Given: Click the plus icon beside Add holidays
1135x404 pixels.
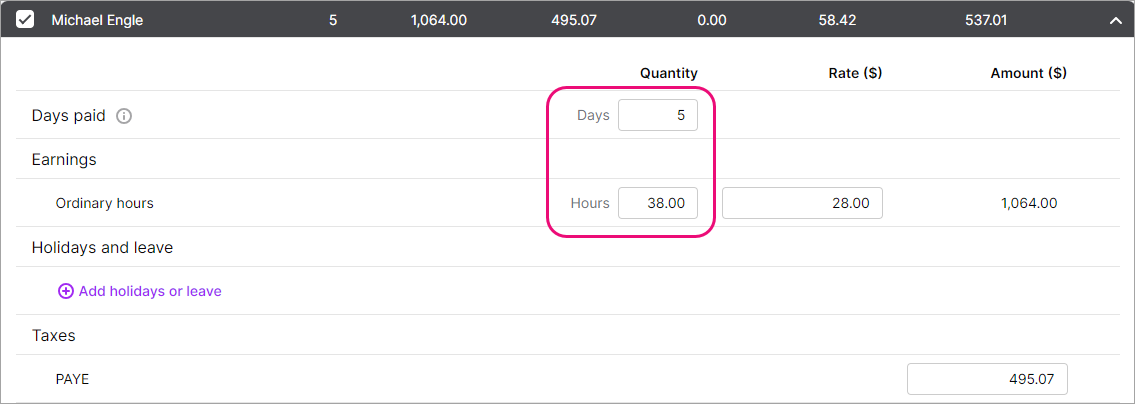Looking at the screenshot, I should pos(66,291).
